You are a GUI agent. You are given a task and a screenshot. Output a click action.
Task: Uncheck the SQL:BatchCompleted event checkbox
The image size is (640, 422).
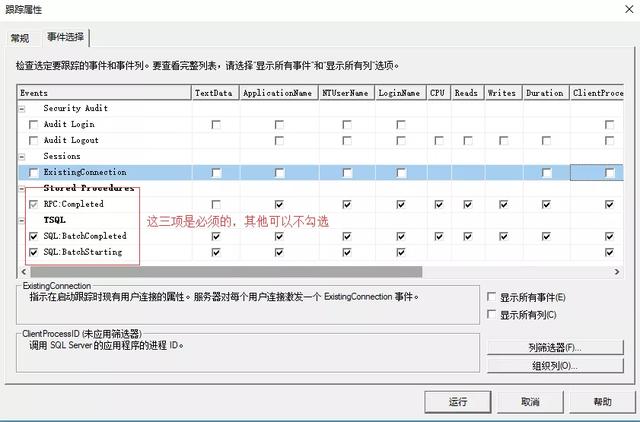pyautogui.click(x=33, y=236)
